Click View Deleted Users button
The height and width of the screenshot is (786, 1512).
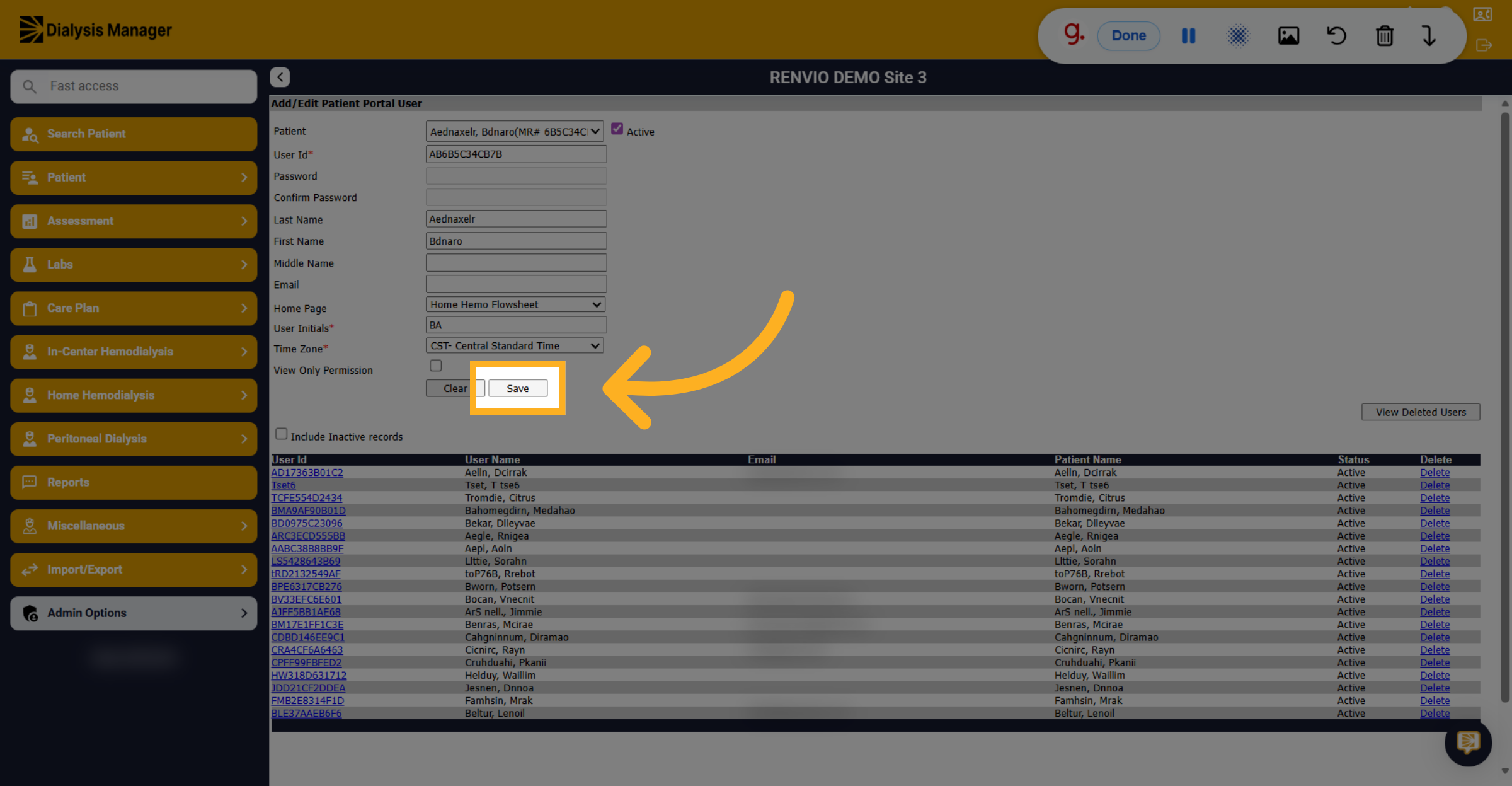[x=1421, y=412]
